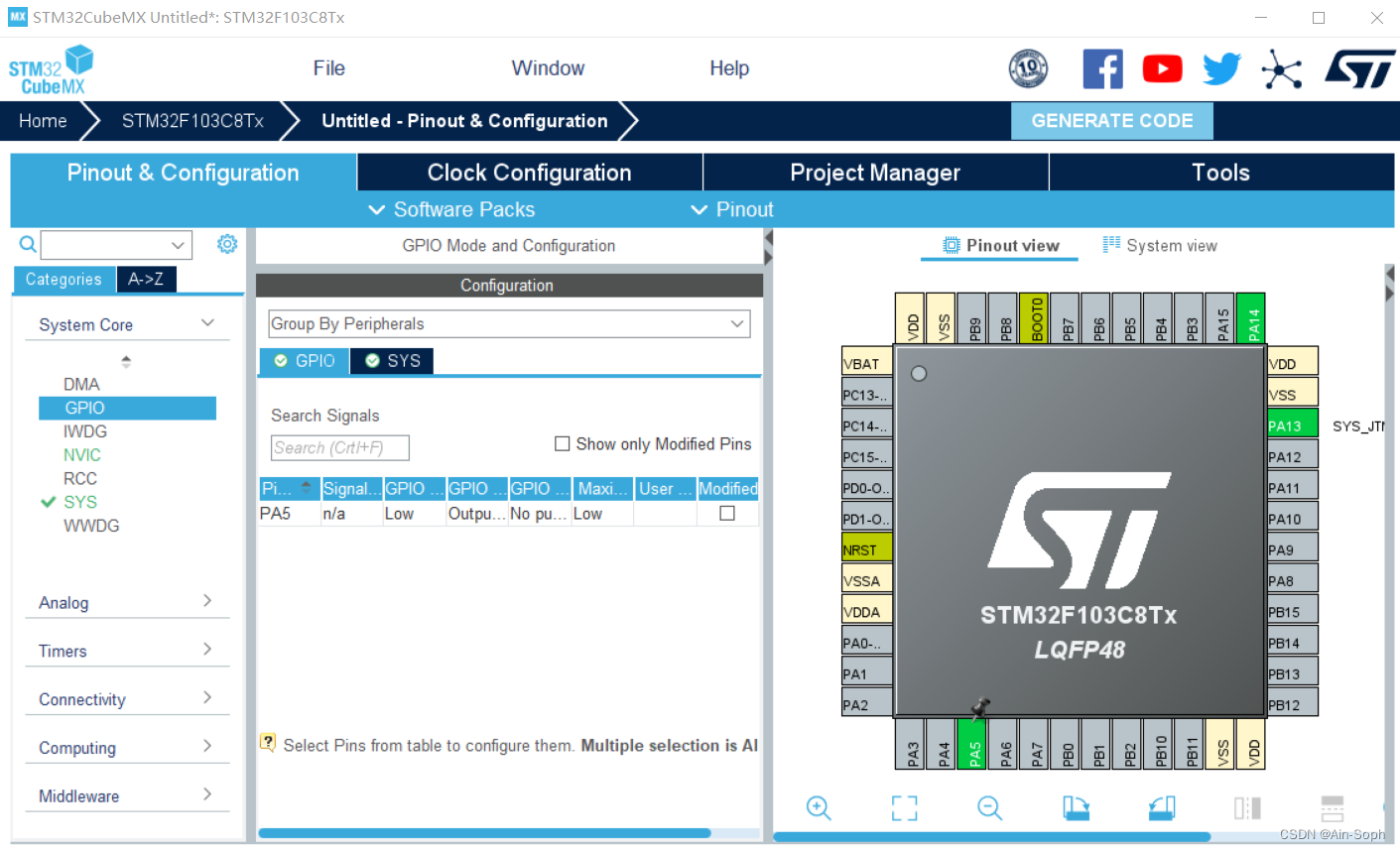The image size is (1400, 851).
Task: Focus the Search Signals field
Action: tap(340, 447)
